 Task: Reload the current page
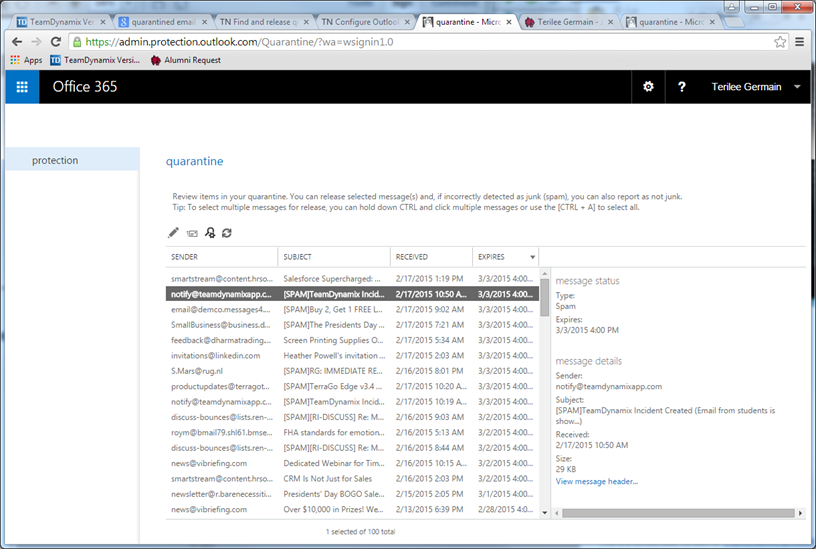coord(56,42)
